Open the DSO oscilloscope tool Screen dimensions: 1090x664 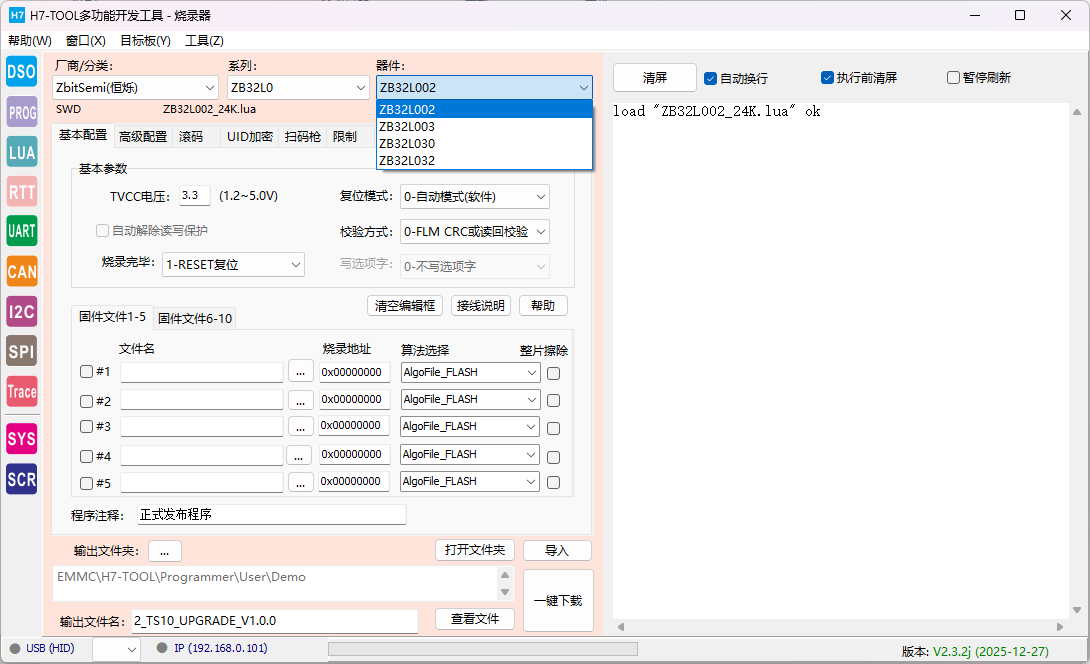[21, 72]
